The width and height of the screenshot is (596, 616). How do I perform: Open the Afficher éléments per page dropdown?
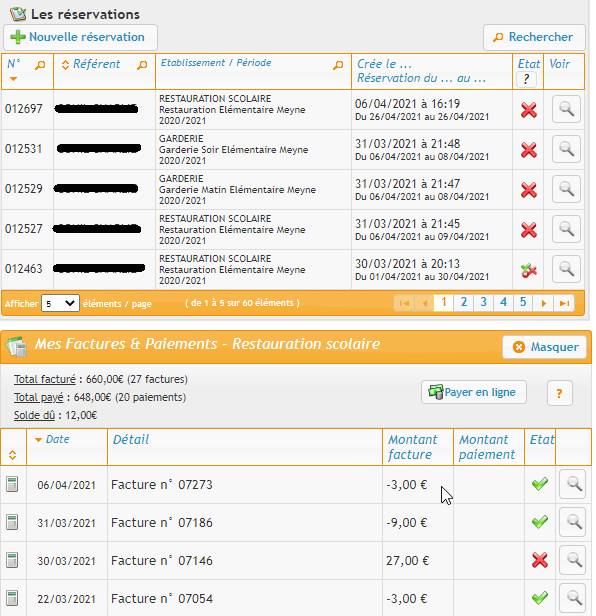click(x=60, y=303)
